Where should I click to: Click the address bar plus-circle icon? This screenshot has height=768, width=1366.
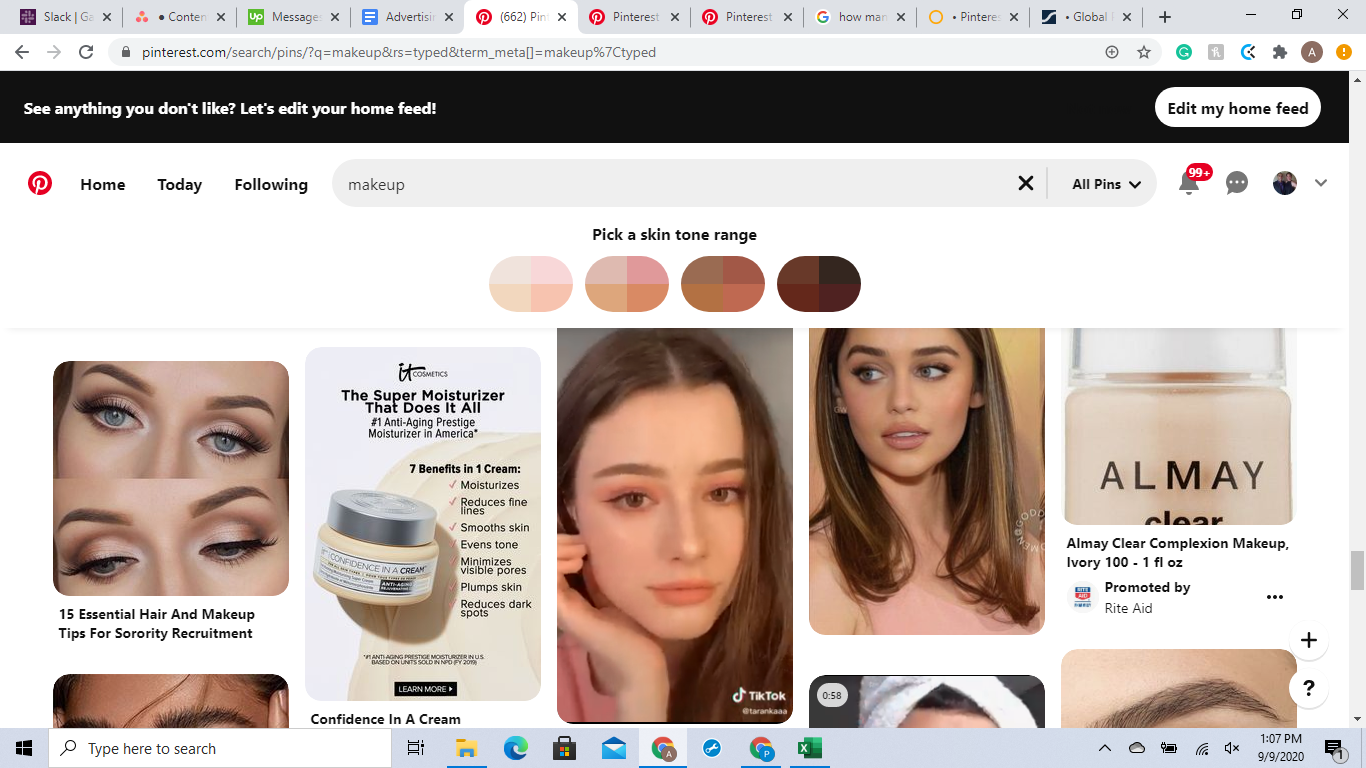coord(1112,52)
